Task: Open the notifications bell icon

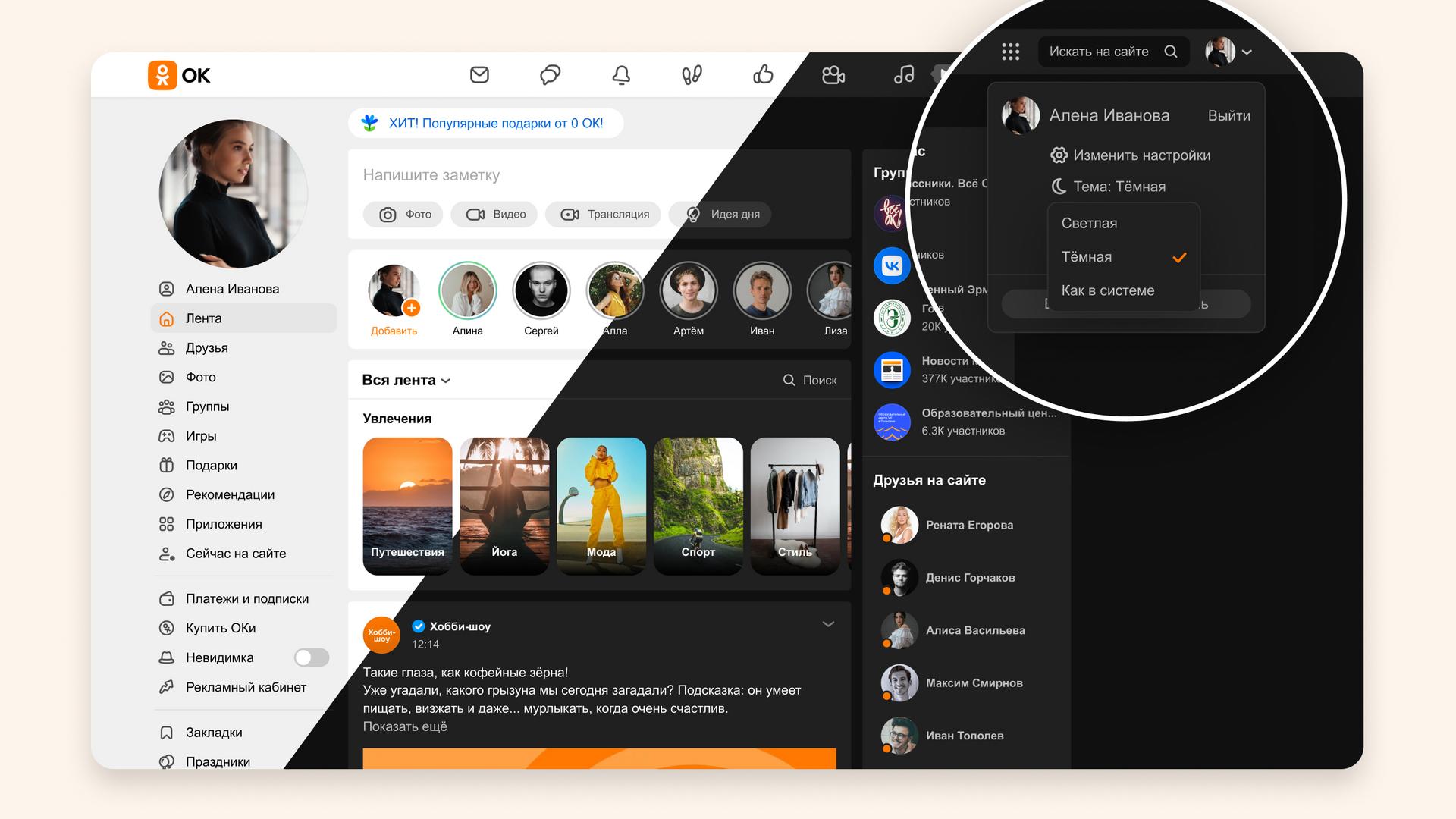Action: tap(621, 75)
